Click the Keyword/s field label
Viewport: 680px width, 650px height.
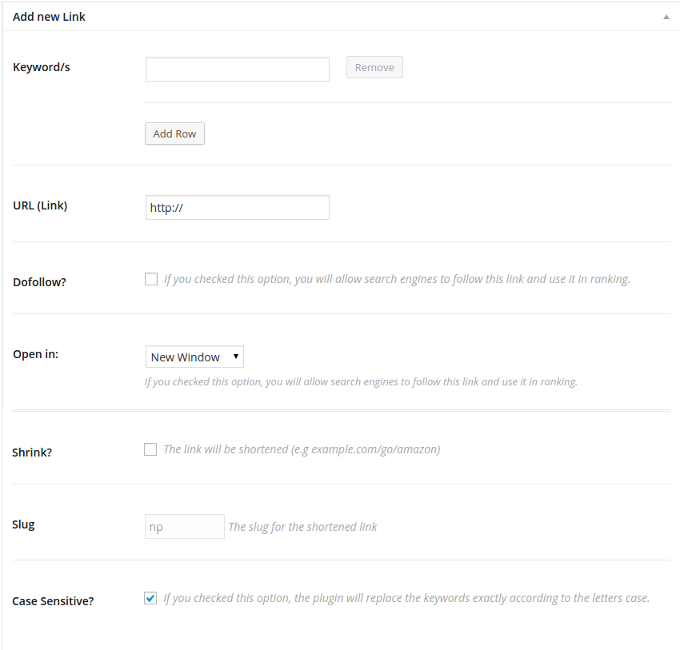(x=41, y=67)
